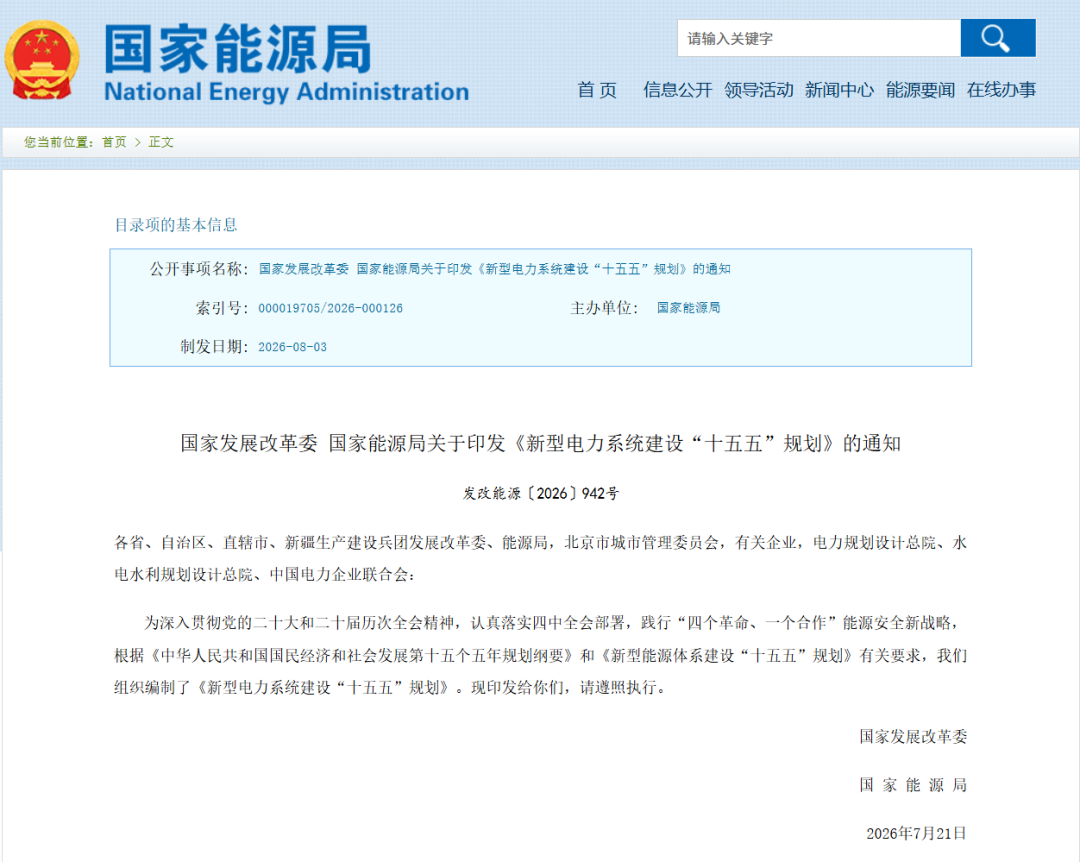1080x862 pixels.
Task: Click the national emblem logo
Action: [x=41, y=61]
